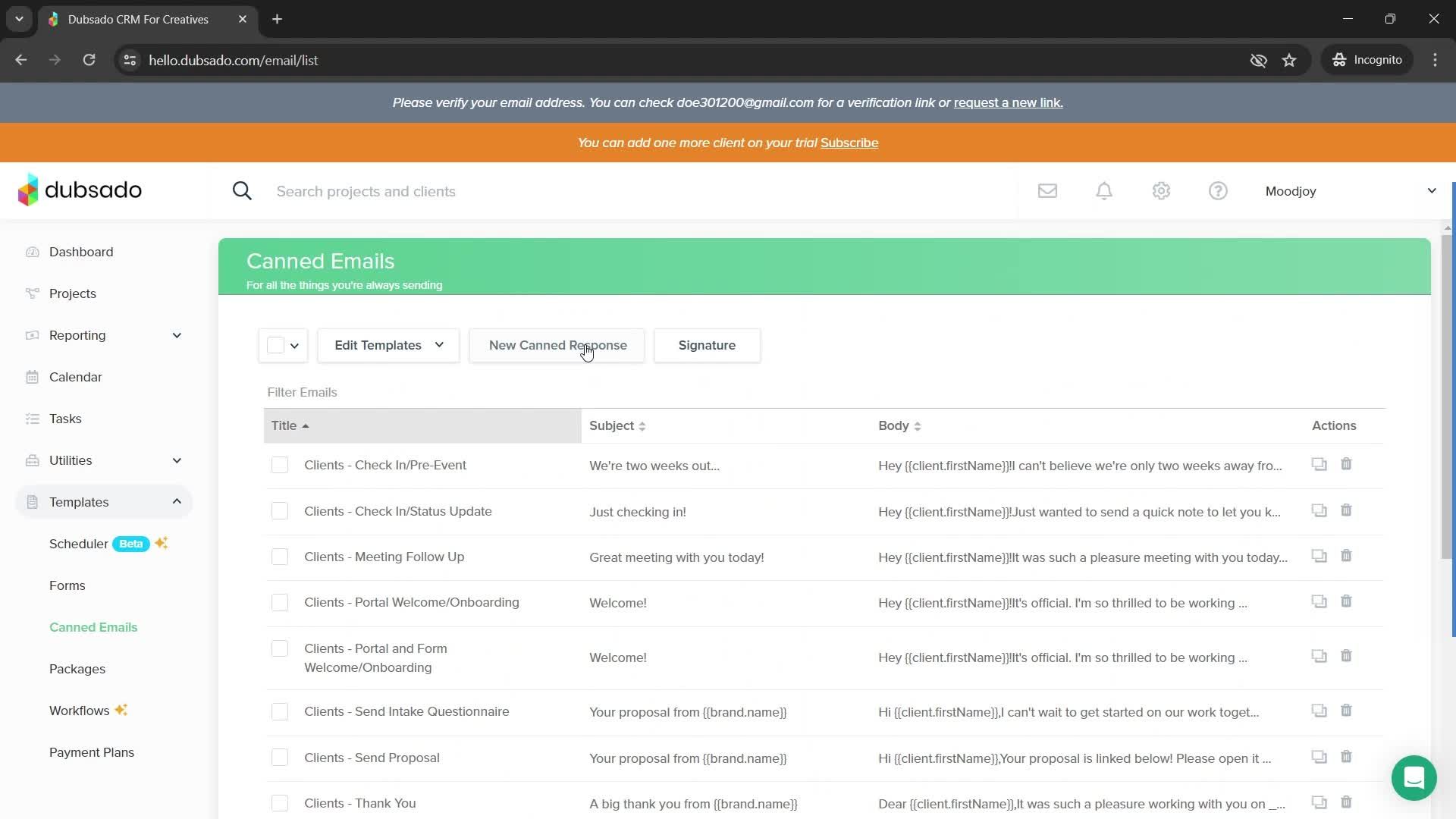Viewport: 1456px width, 819px height.
Task: Open Calendar in sidebar
Action: [76, 377]
